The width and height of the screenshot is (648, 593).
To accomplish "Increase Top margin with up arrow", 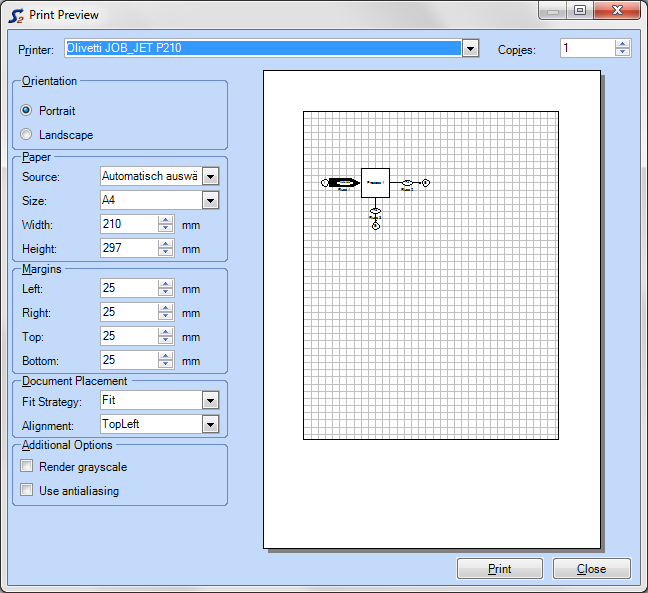I will coord(165,332).
